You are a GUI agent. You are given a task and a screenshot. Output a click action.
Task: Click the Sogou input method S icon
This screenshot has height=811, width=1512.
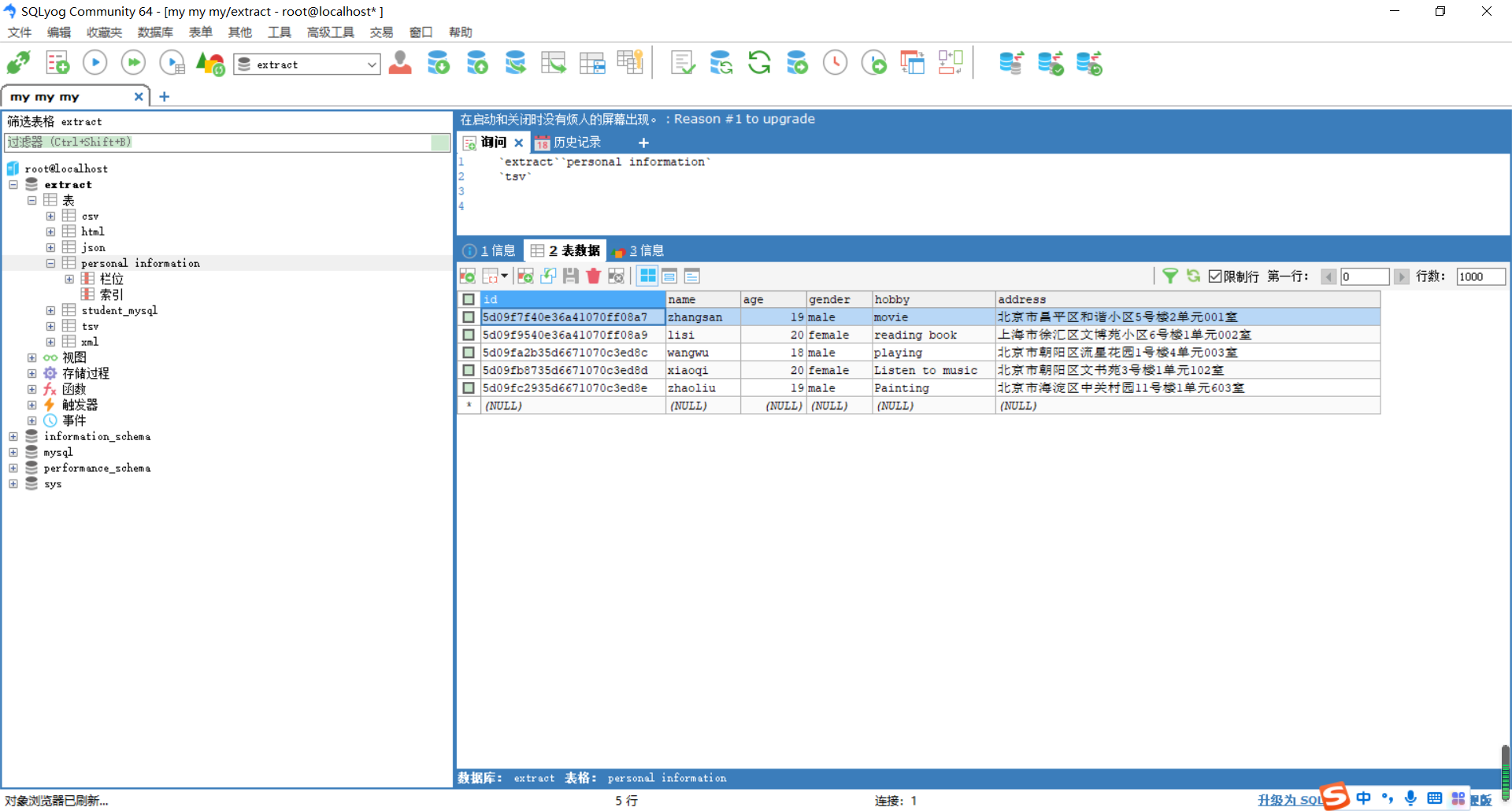[x=1335, y=796]
